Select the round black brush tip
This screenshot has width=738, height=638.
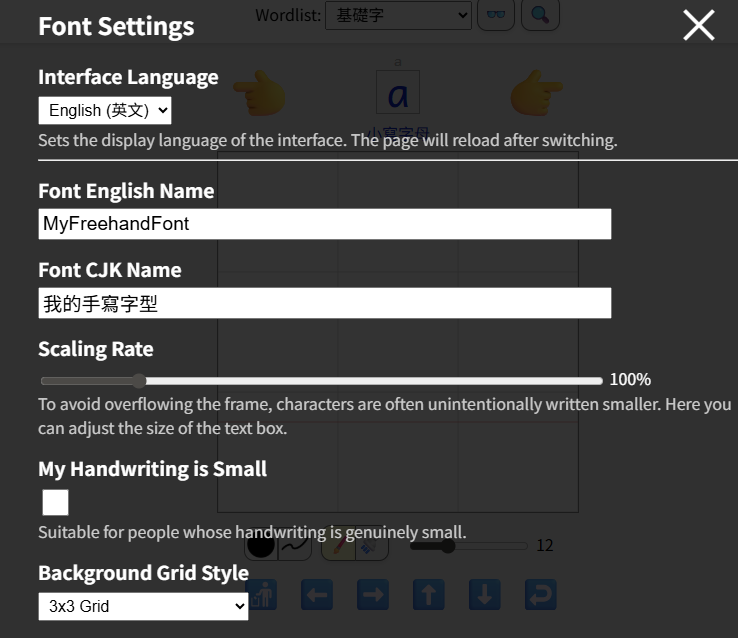pyautogui.click(x=261, y=546)
